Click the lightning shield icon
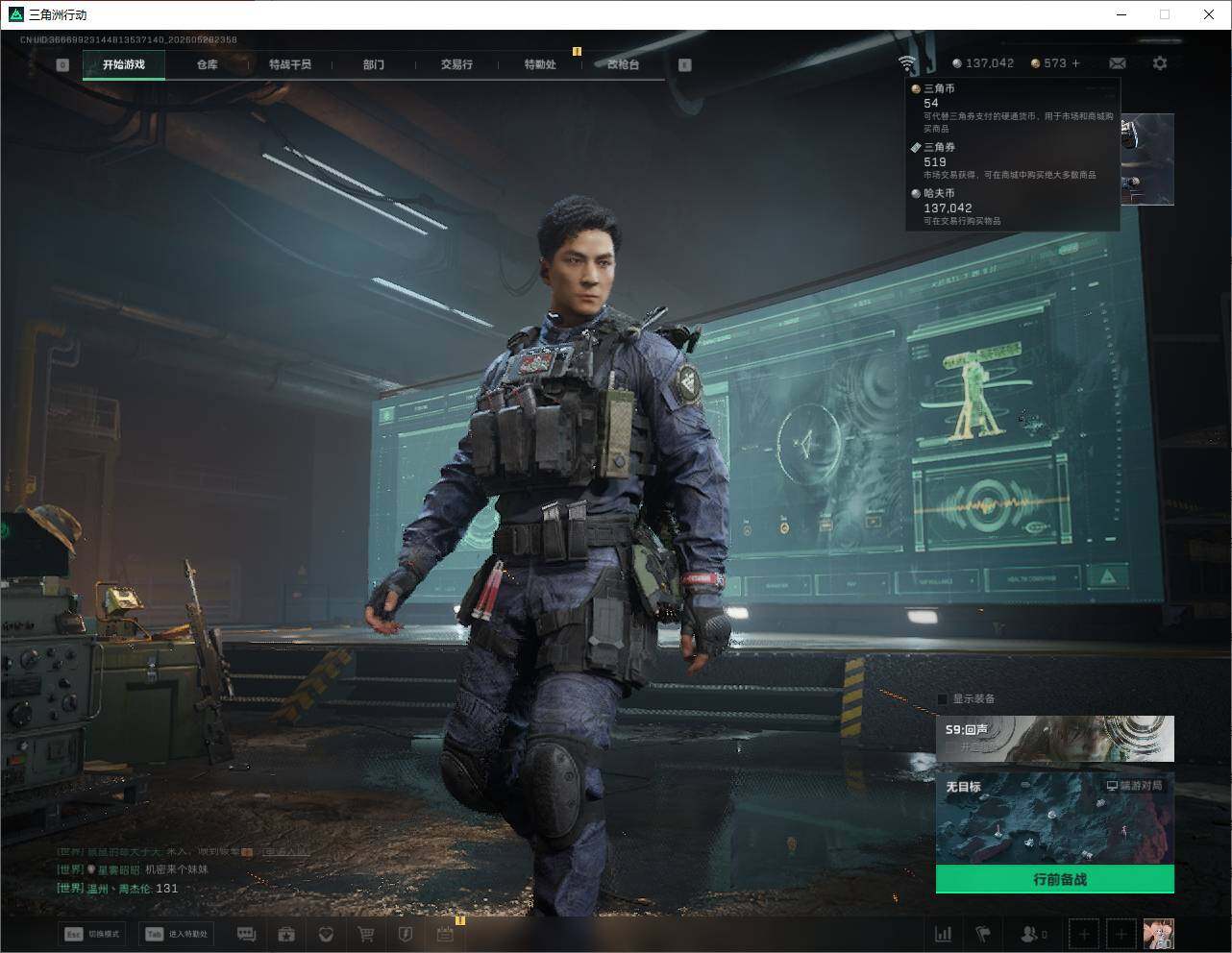The image size is (1232, 953). pyautogui.click(x=406, y=934)
